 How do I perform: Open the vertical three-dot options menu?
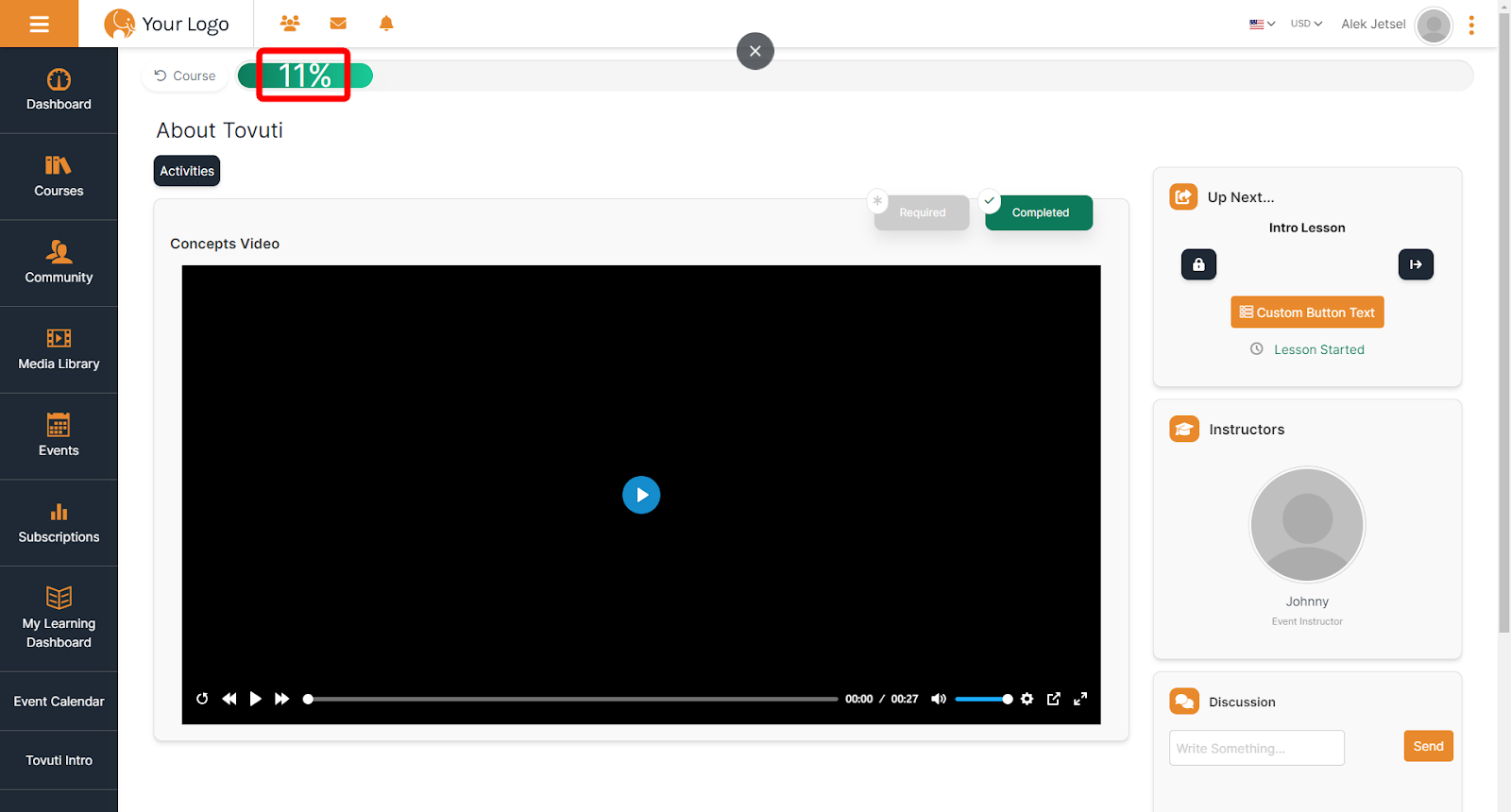click(1471, 25)
